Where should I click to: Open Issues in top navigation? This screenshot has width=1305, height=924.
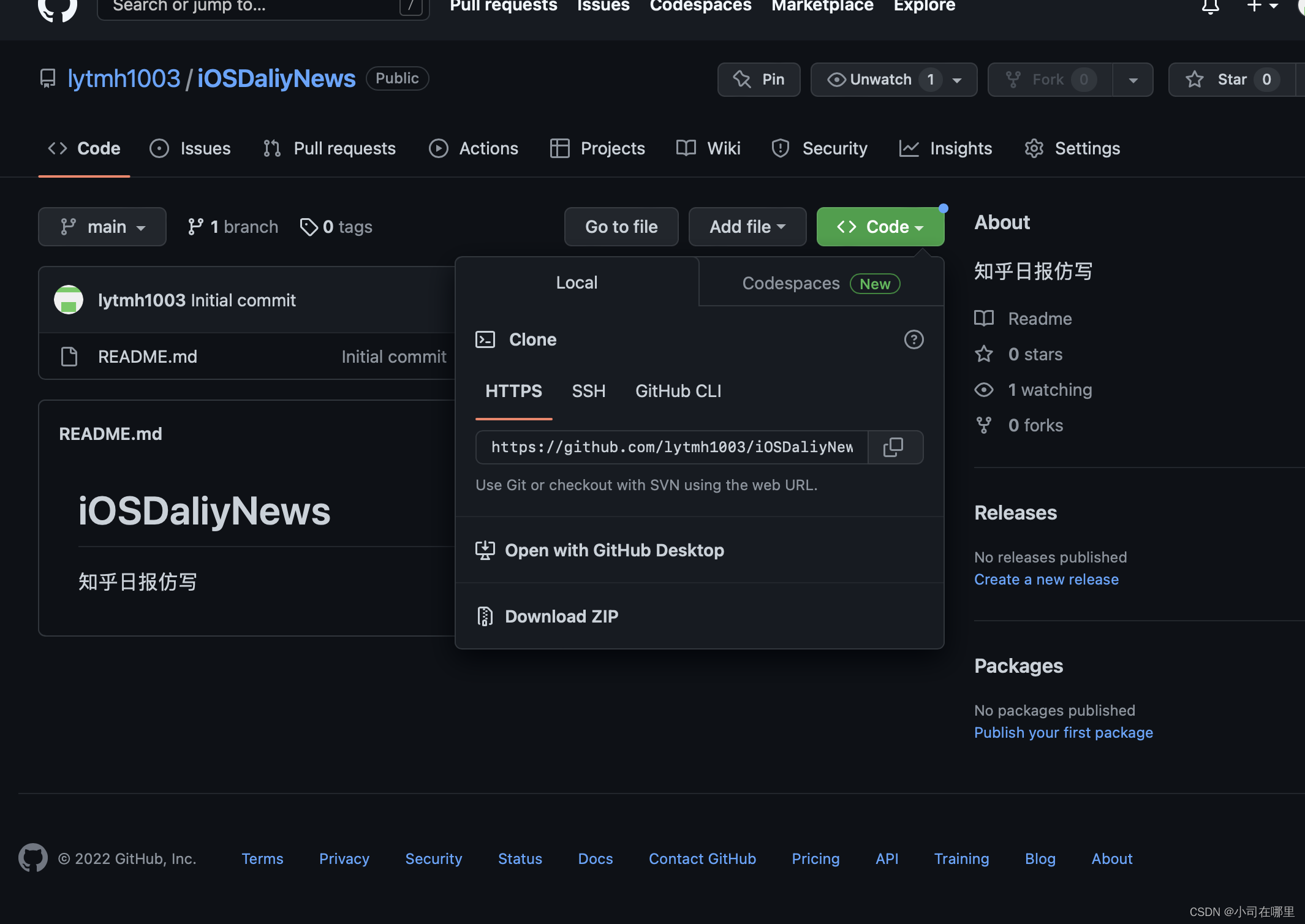[x=603, y=6]
